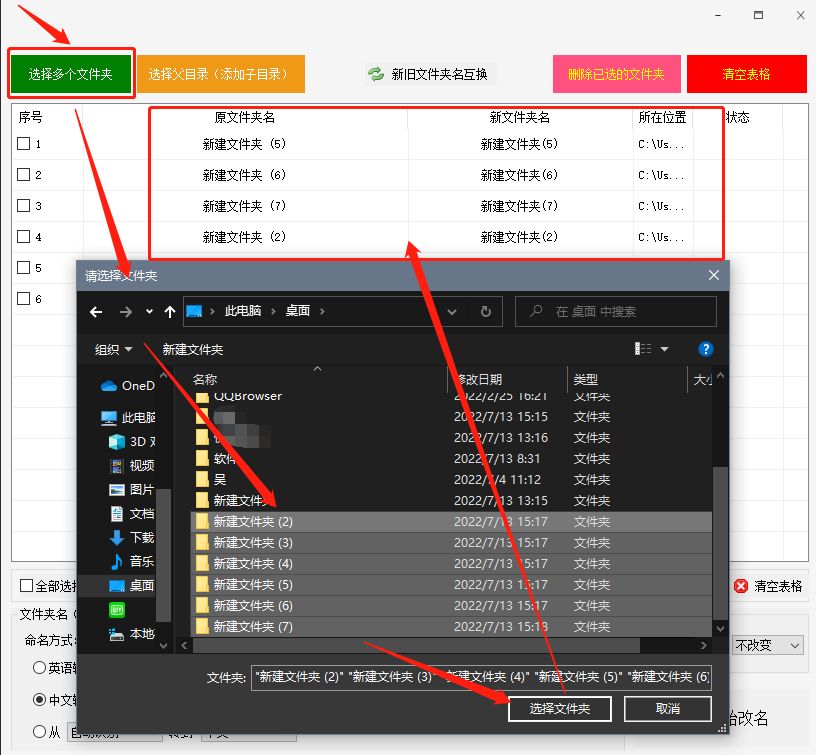Screen dimensions: 816x755
Task: Click 此电脑 in the address breadcrumb
Action: pyautogui.click(x=243, y=311)
